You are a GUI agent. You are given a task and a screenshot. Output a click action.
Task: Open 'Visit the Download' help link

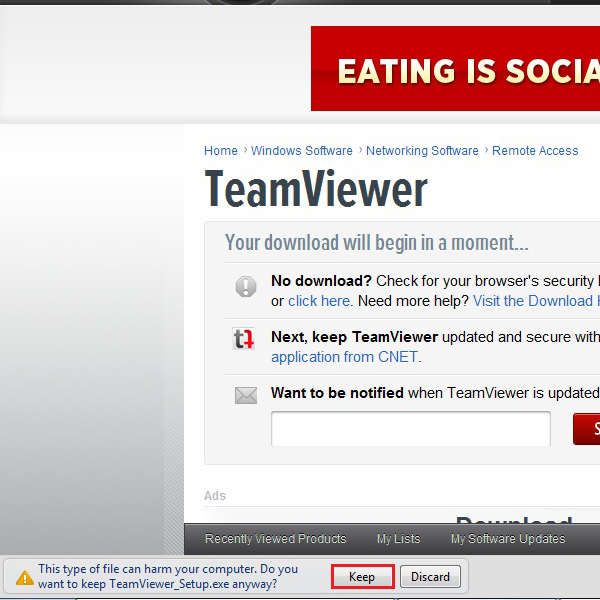(536, 301)
